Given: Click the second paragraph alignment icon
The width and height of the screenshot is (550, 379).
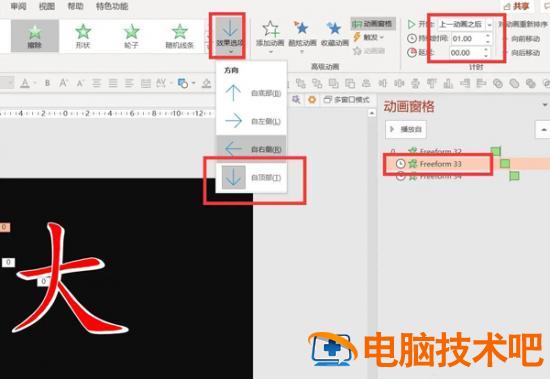Looking at the screenshot, I should pyautogui.click(x=113, y=83).
